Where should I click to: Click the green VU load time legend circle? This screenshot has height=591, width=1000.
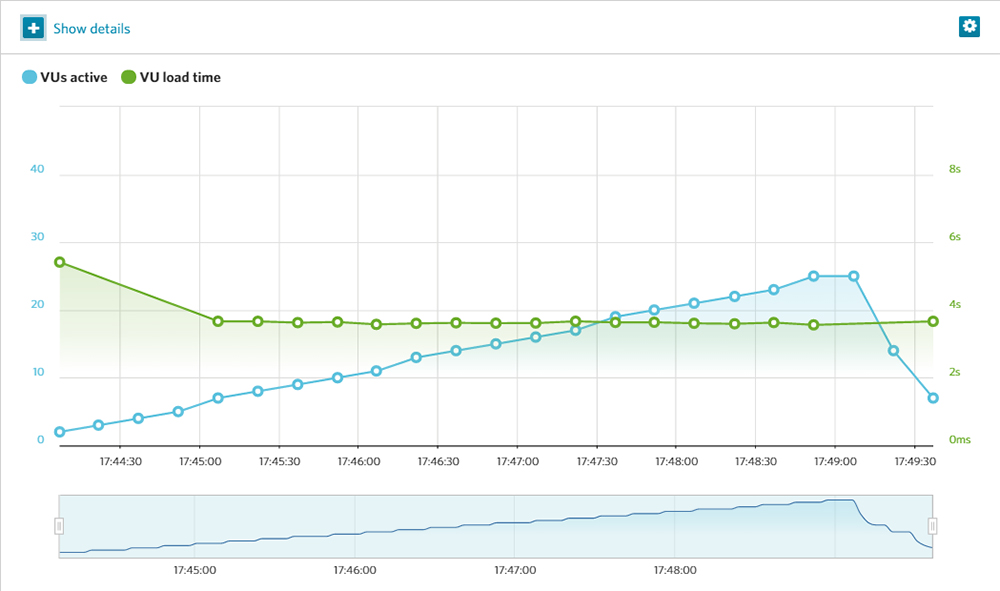(x=128, y=77)
